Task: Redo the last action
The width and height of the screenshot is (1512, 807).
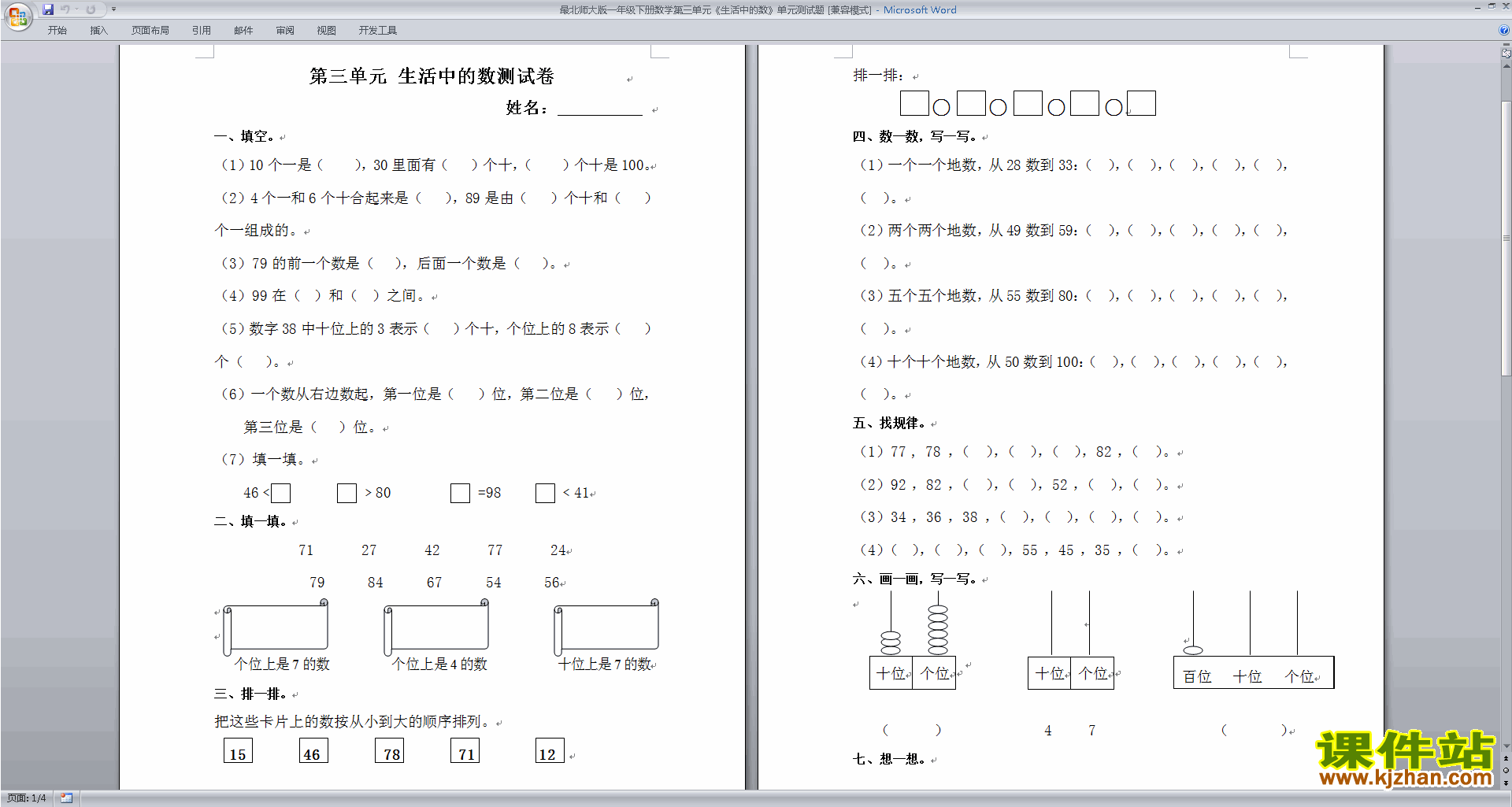Action: (91, 9)
